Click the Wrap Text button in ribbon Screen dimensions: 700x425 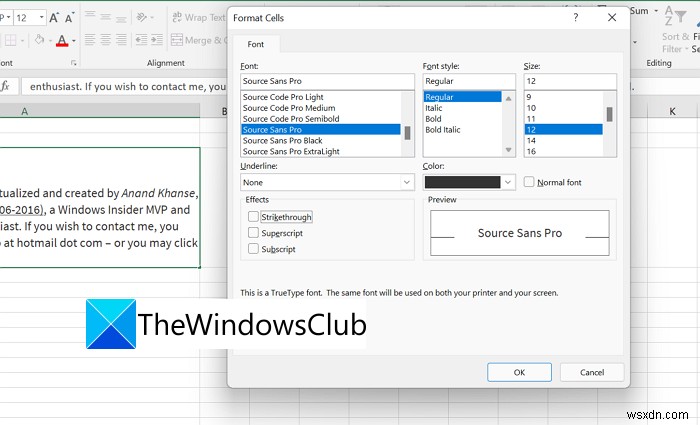pos(199,17)
